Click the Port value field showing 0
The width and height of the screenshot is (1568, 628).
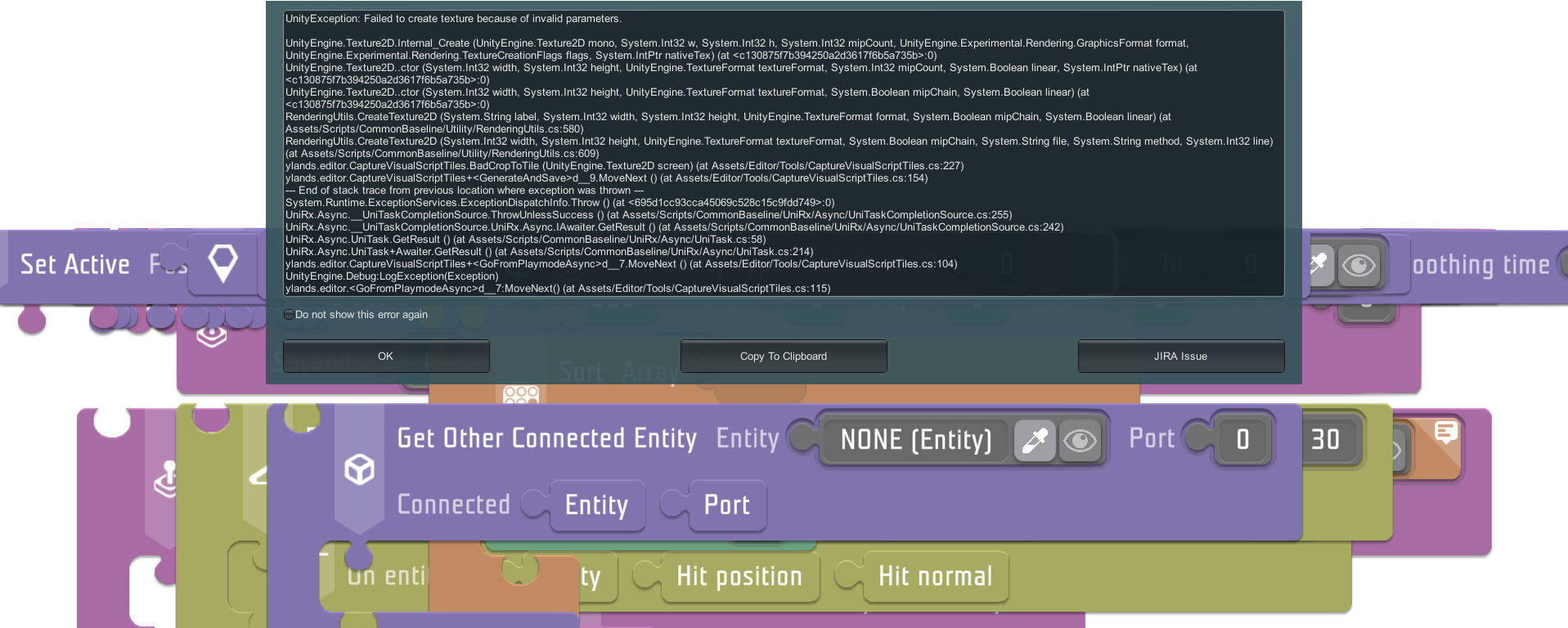click(x=1242, y=440)
